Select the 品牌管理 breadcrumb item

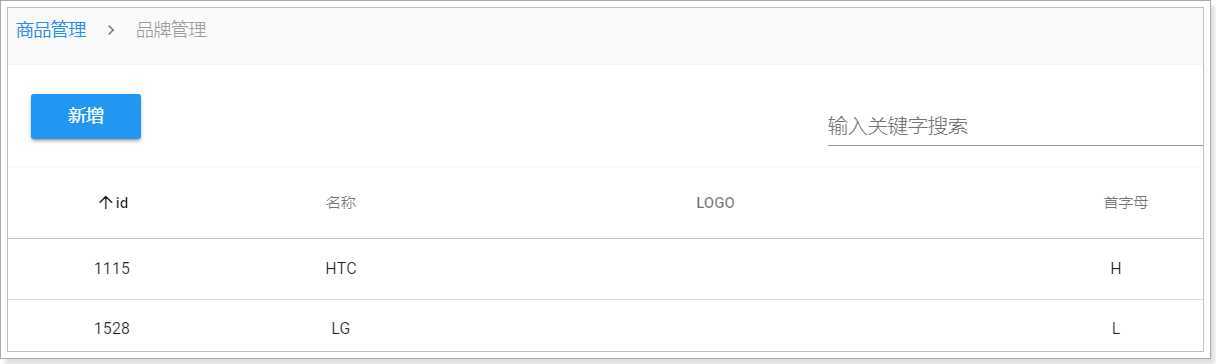(171, 30)
